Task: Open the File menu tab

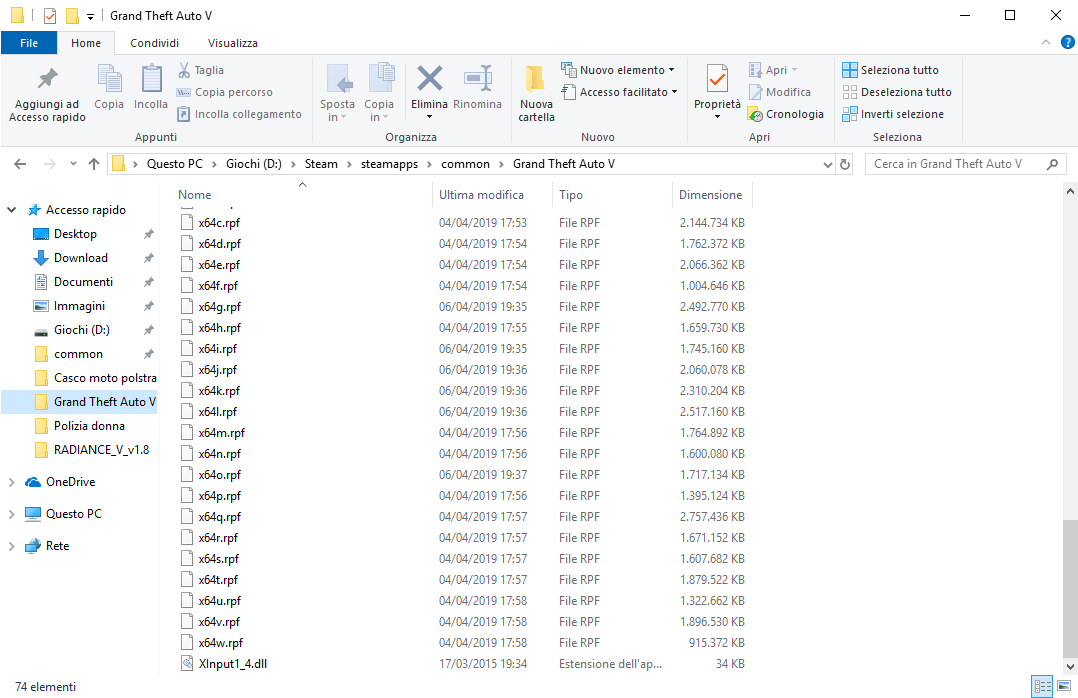Action: tap(29, 43)
